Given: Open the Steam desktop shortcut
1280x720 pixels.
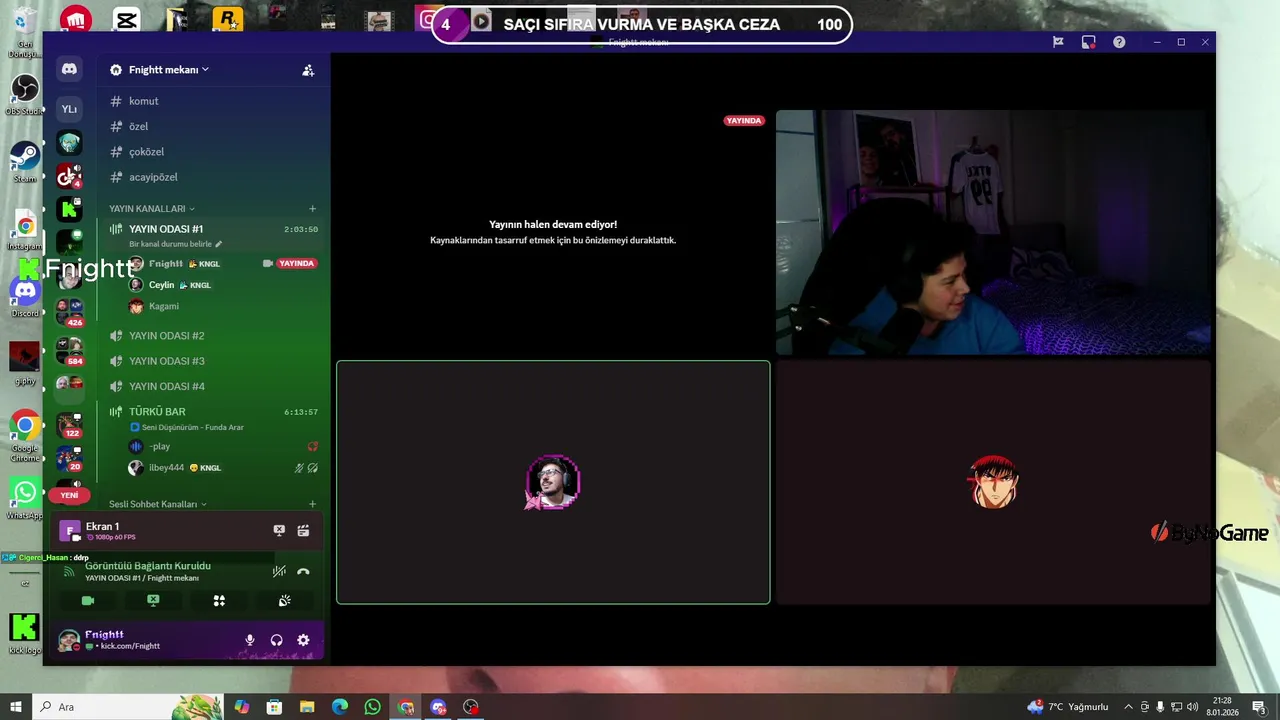Looking at the screenshot, I should (24, 162).
